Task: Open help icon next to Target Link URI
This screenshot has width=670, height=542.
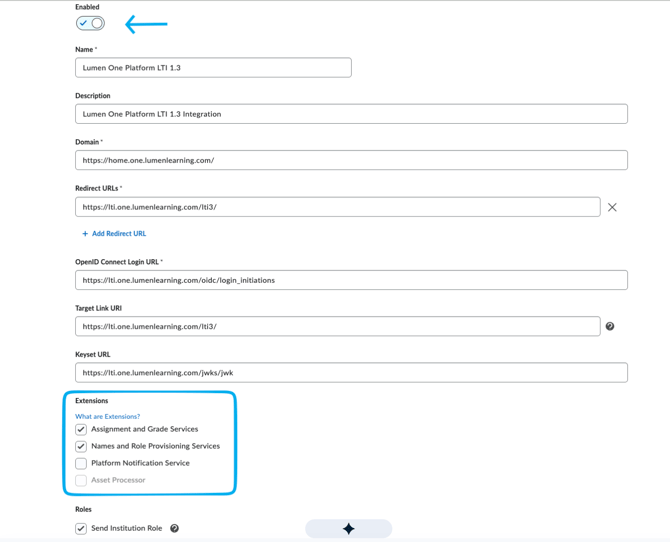Action: point(610,326)
